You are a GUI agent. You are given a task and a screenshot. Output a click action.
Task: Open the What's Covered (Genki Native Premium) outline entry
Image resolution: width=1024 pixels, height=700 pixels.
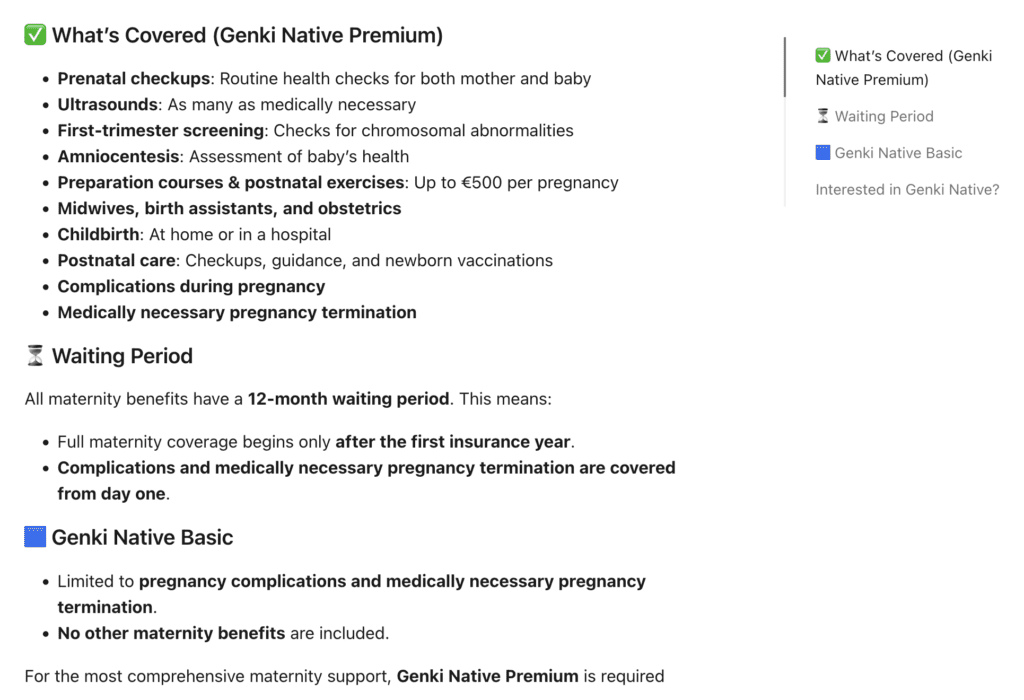[903, 67]
